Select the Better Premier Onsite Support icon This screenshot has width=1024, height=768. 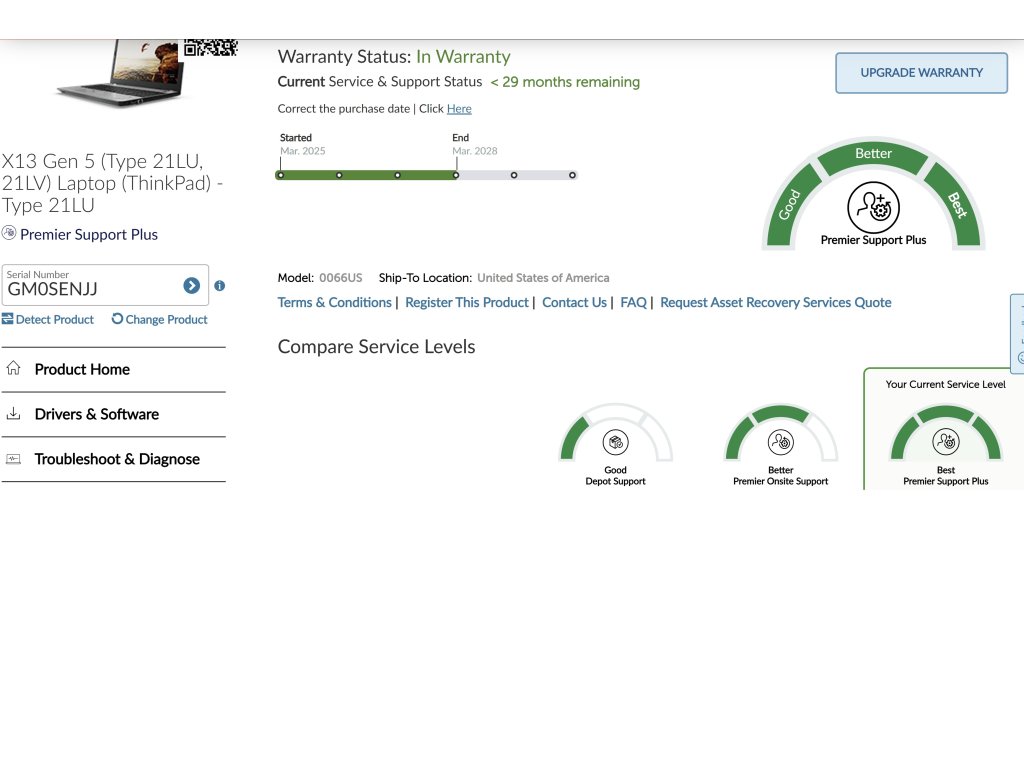pyautogui.click(x=780, y=442)
